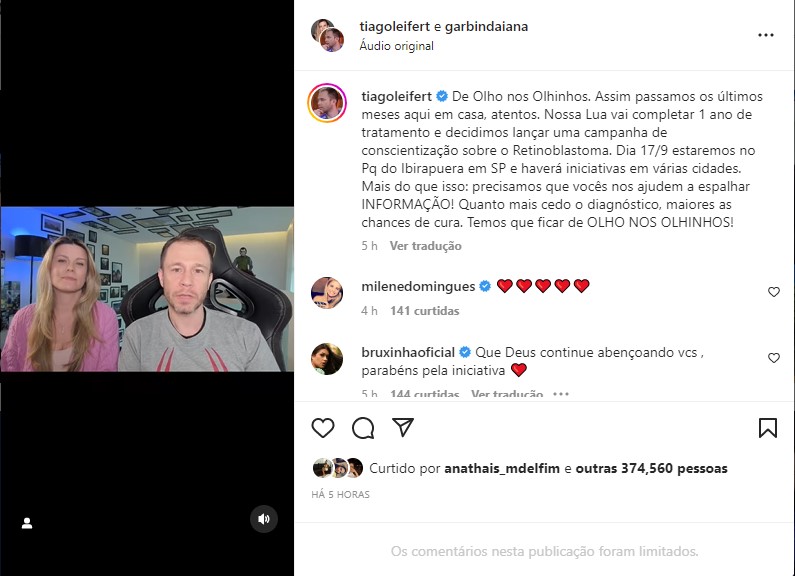The height and width of the screenshot is (576, 795).
Task: Click the video of the couple
Action: click(147, 289)
